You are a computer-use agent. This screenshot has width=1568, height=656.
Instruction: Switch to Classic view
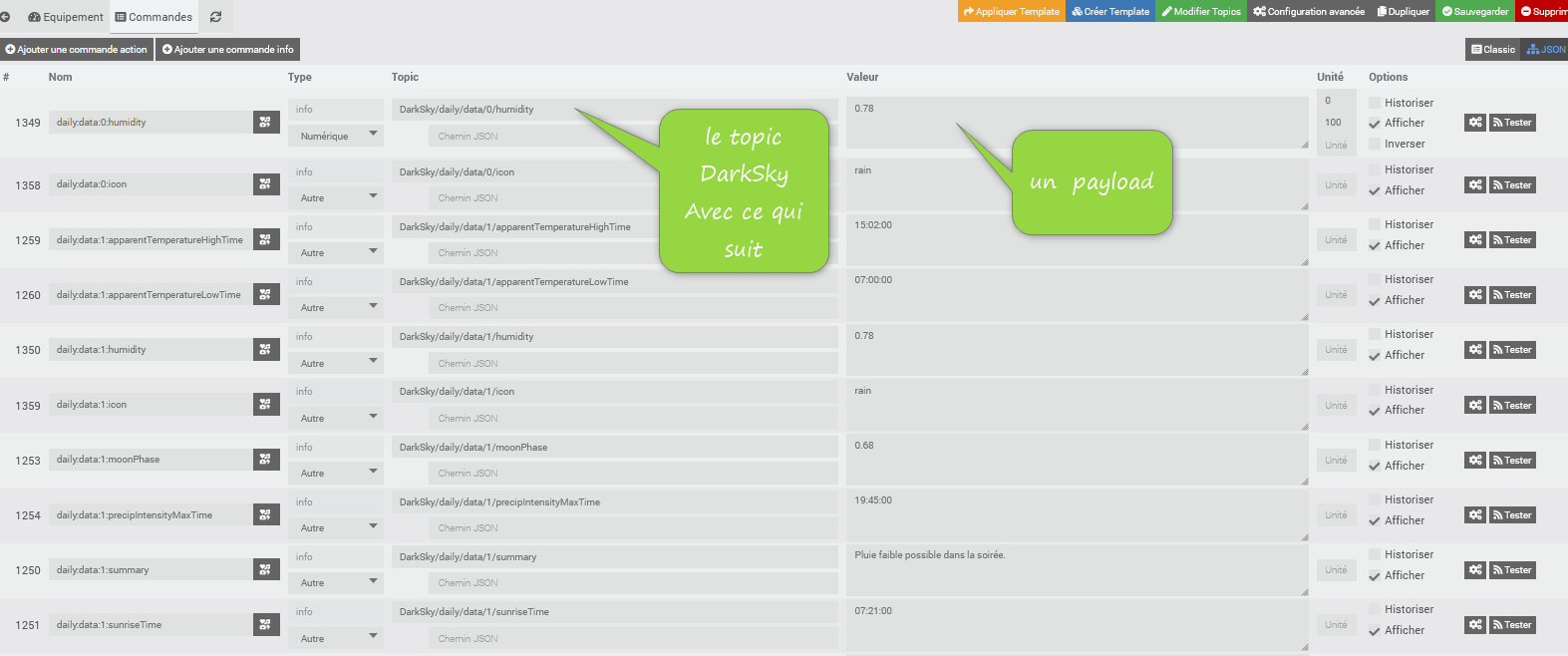click(x=1493, y=49)
